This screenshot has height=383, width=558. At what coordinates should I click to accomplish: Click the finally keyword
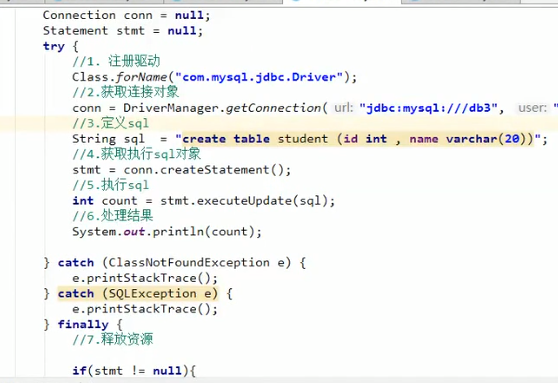click(83, 325)
